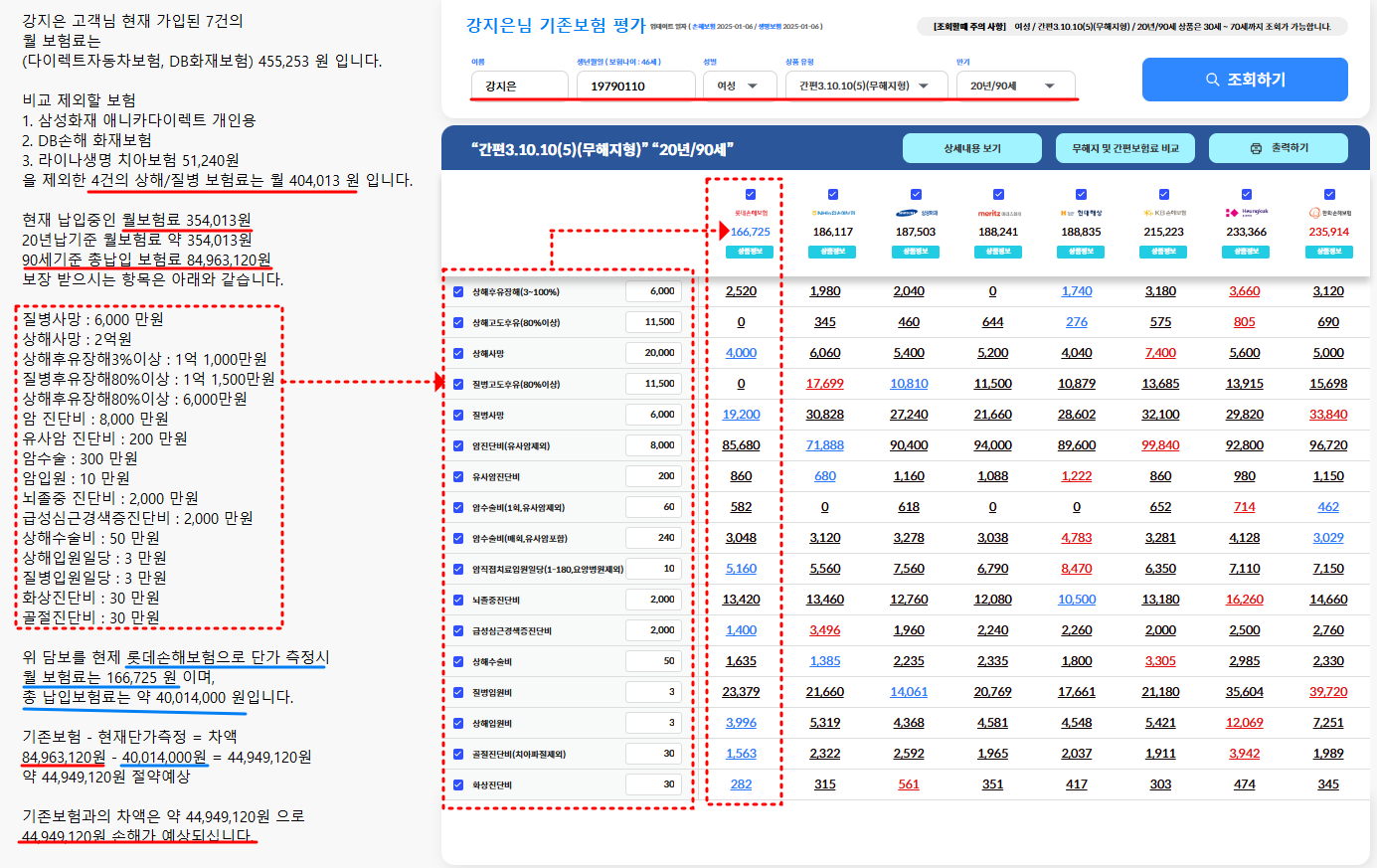Toggle the 급성심근경색증진단비 row checkbox

click(458, 631)
